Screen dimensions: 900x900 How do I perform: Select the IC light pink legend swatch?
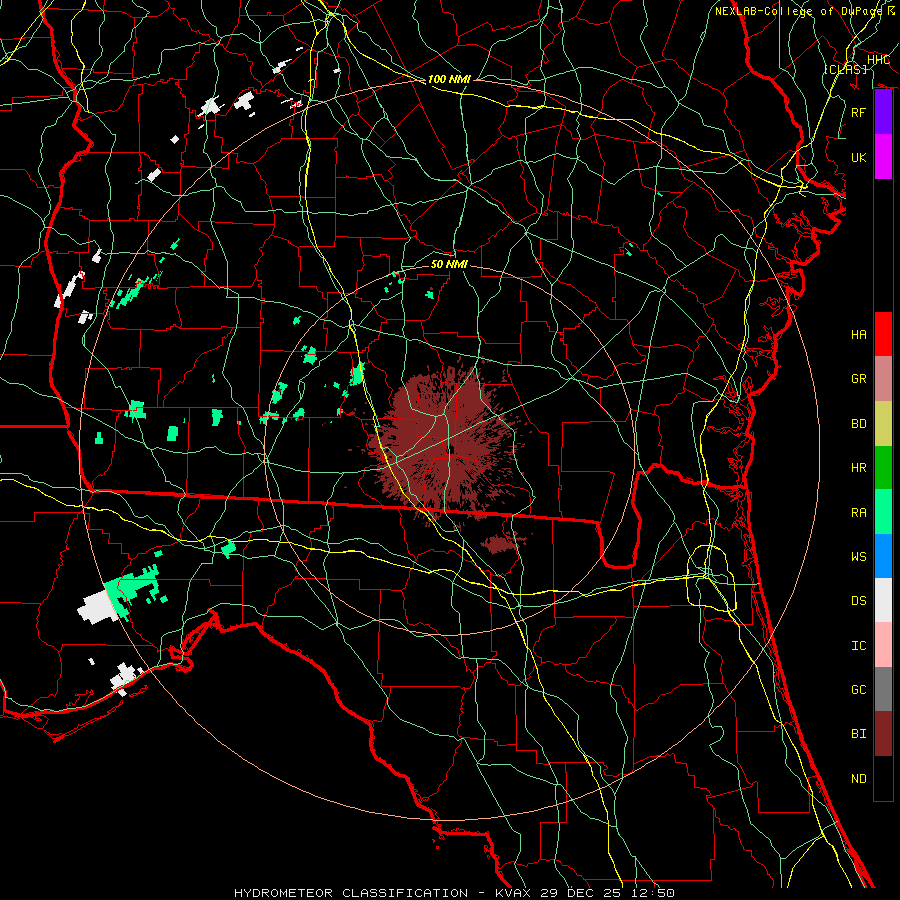pyautogui.click(x=883, y=645)
